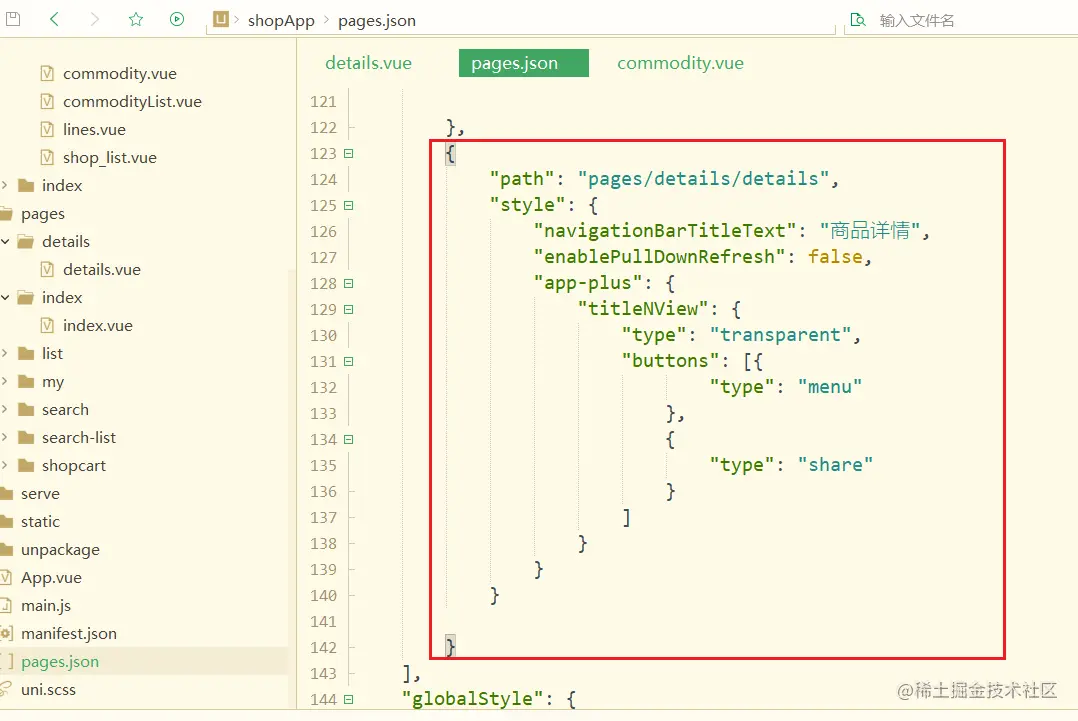This screenshot has height=721, width=1078.
Task: Open main.js in the file tree
Action: 45,606
